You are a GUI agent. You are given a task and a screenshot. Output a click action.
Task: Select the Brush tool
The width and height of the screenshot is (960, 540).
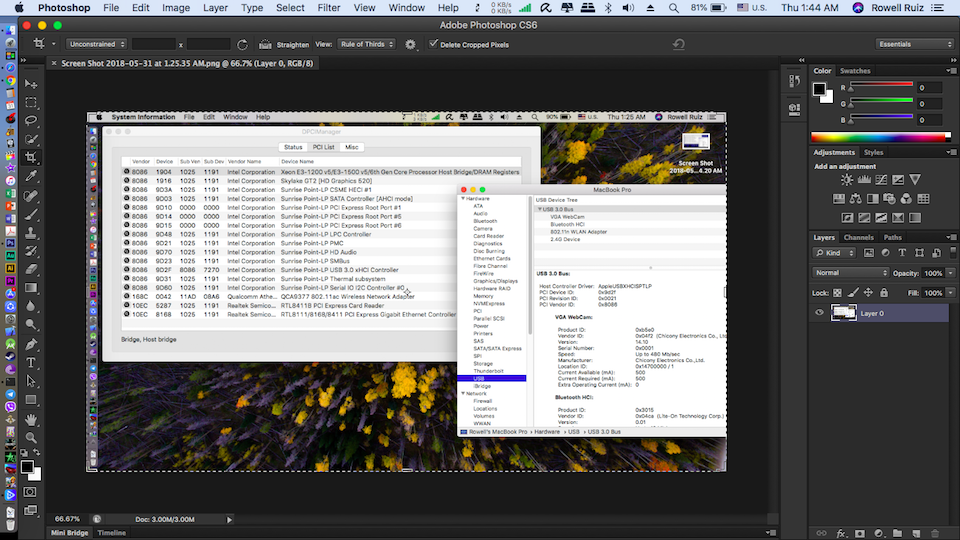31,214
